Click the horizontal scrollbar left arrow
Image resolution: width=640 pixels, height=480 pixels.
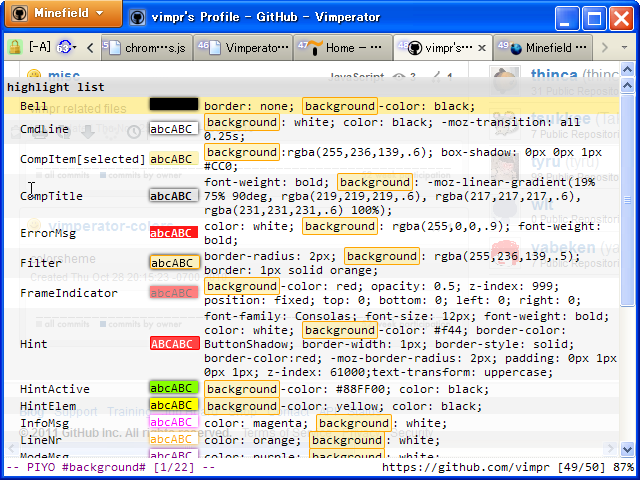[x=11, y=449]
